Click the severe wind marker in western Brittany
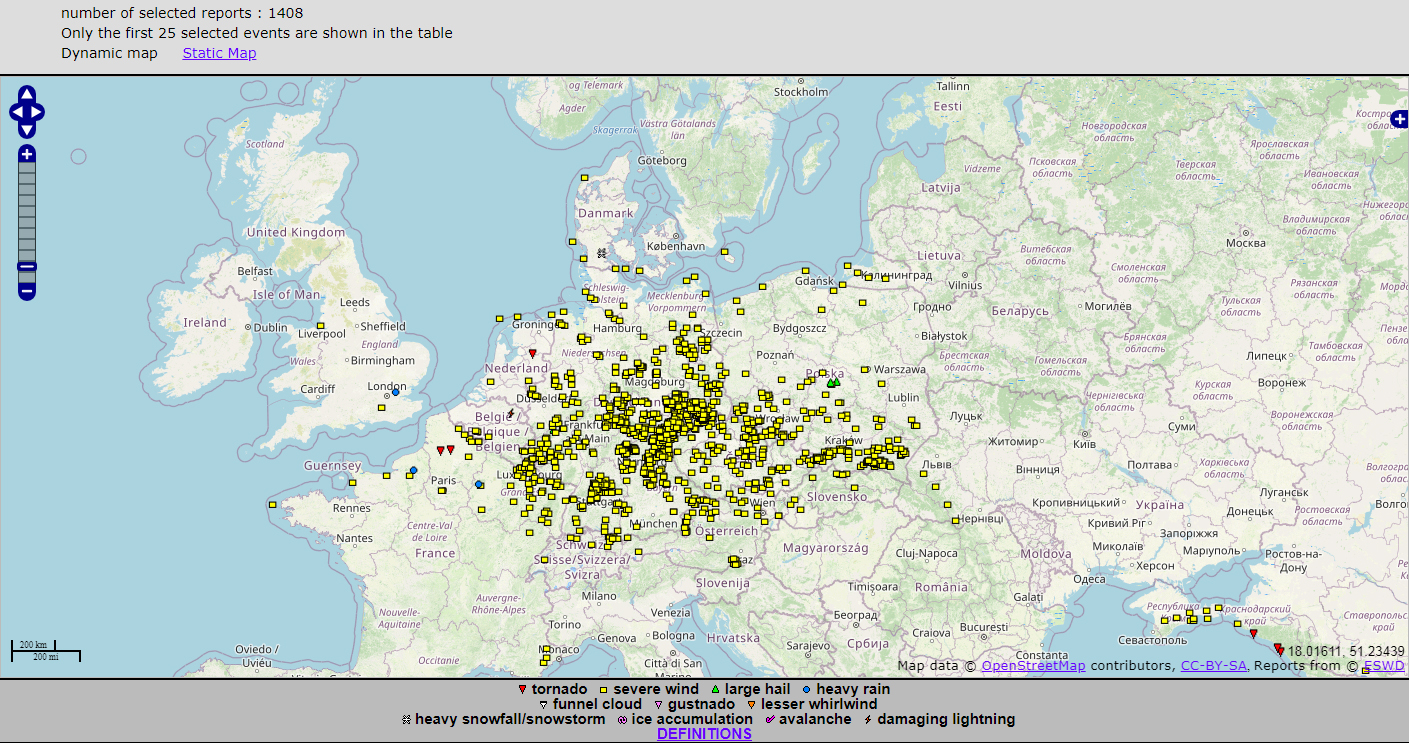This screenshot has height=743, width=1409. [x=272, y=505]
